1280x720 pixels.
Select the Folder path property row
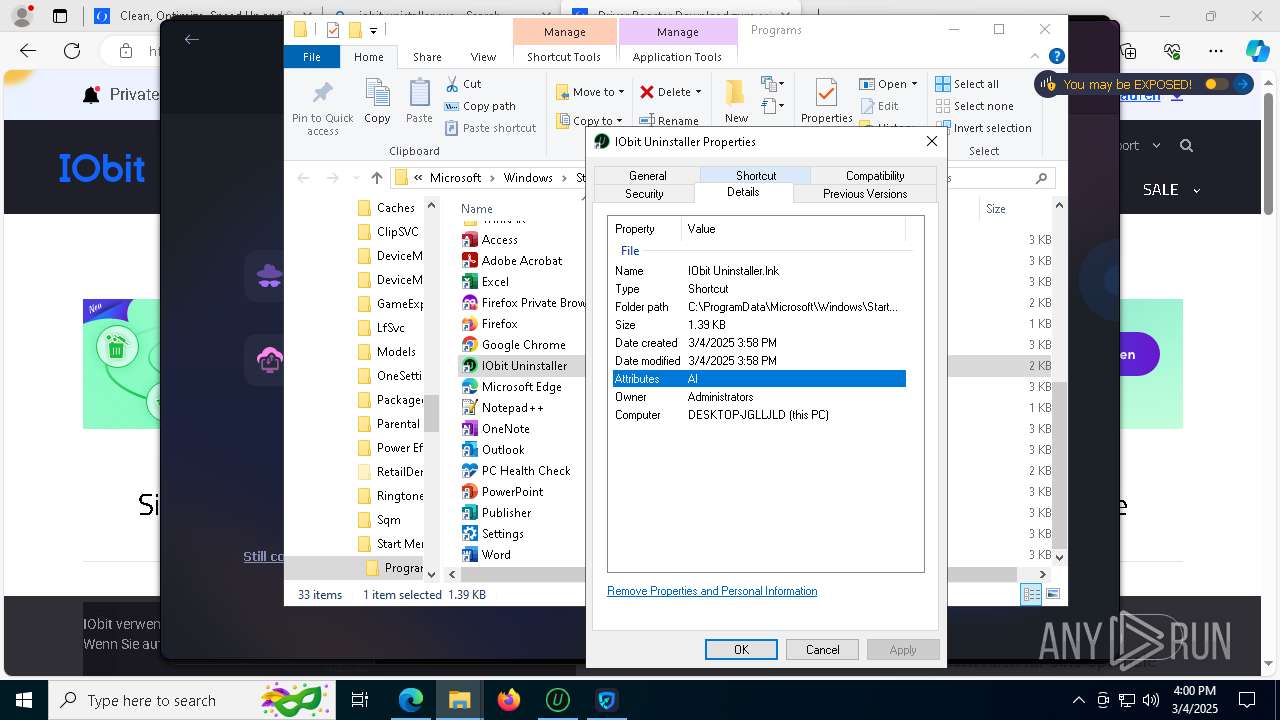point(759,307)
